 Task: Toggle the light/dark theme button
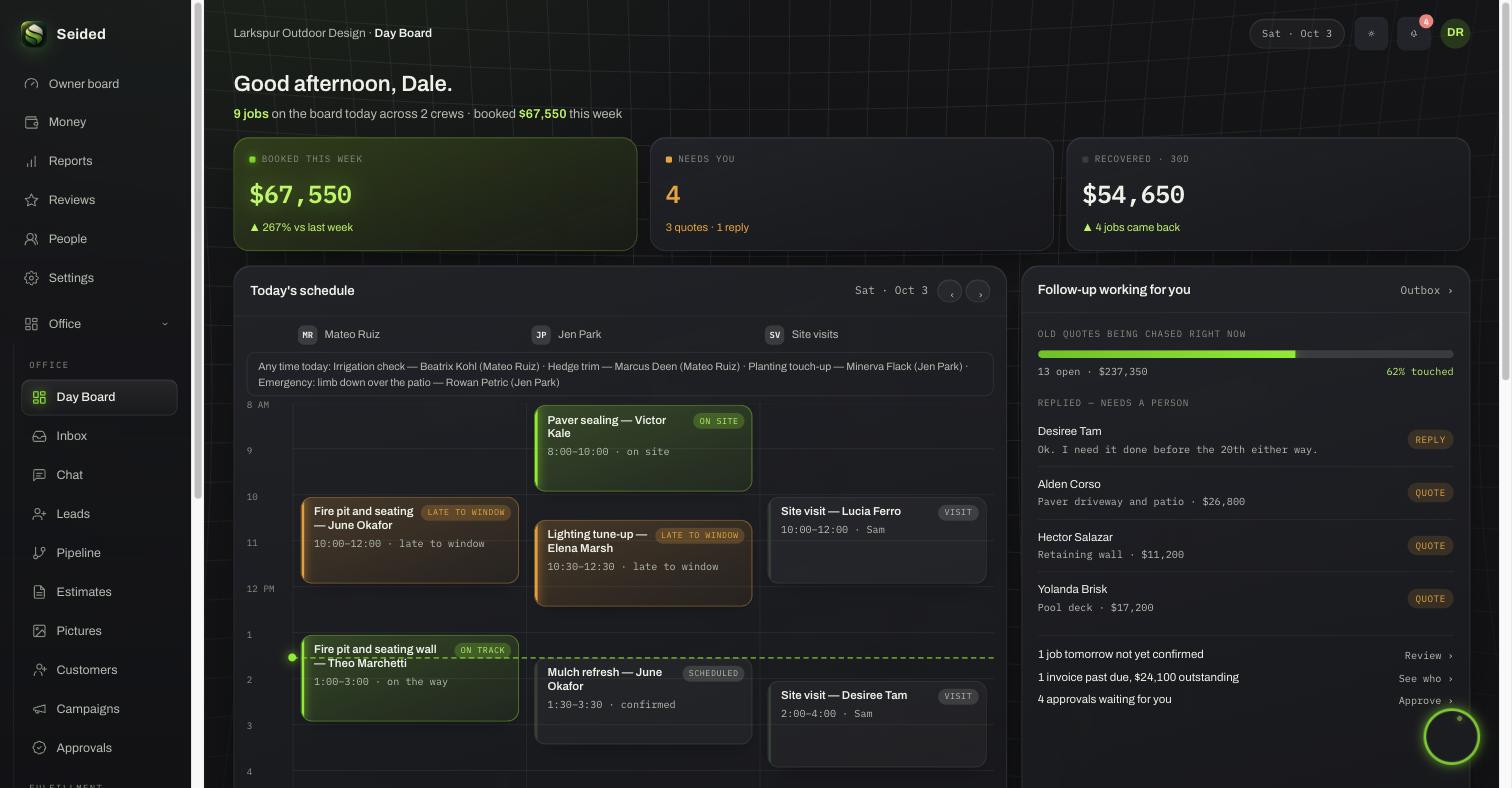[1371, 33]
